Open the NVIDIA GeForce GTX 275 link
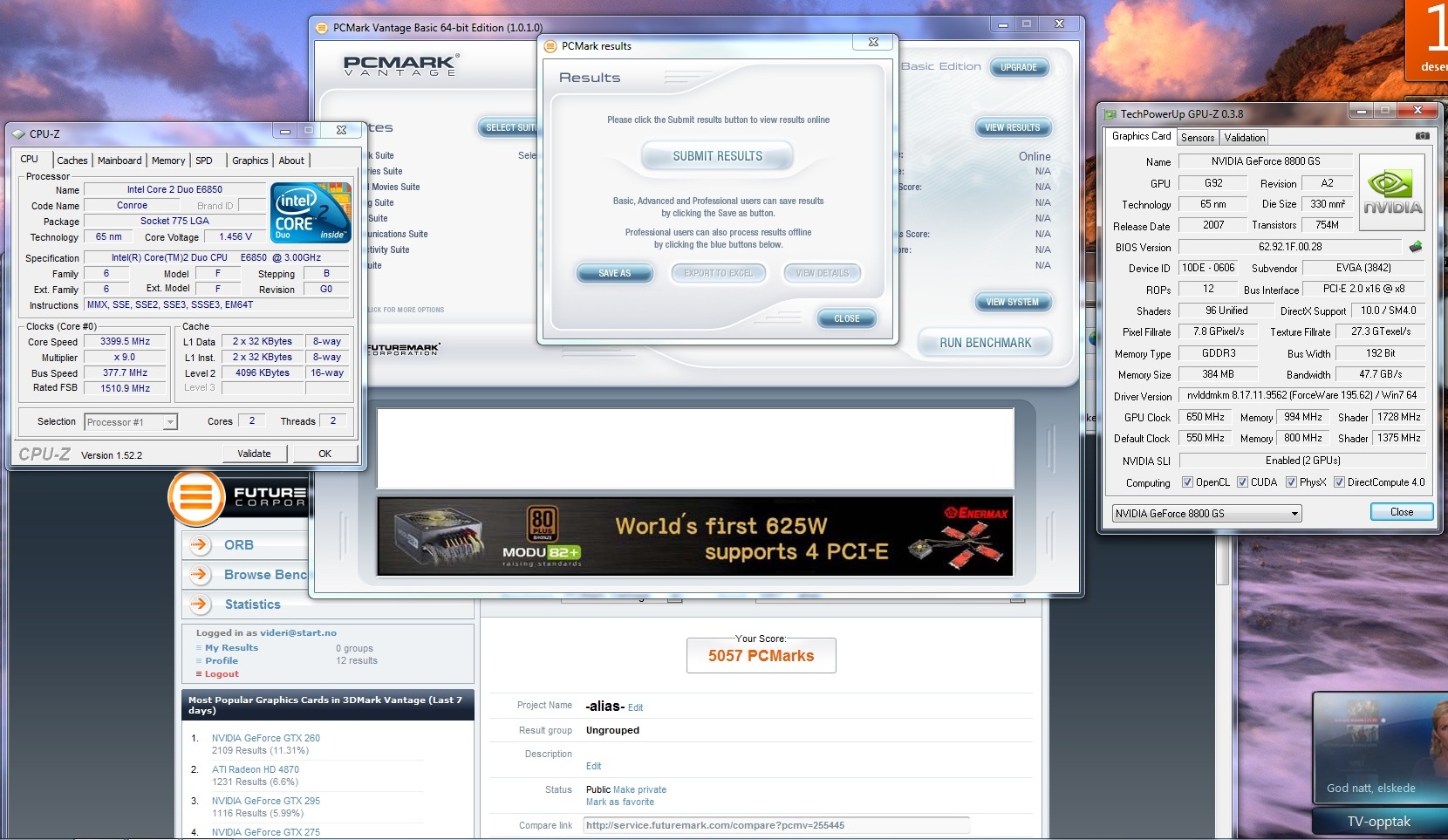The image size is (1448, 840). click(x=266, y=832)
